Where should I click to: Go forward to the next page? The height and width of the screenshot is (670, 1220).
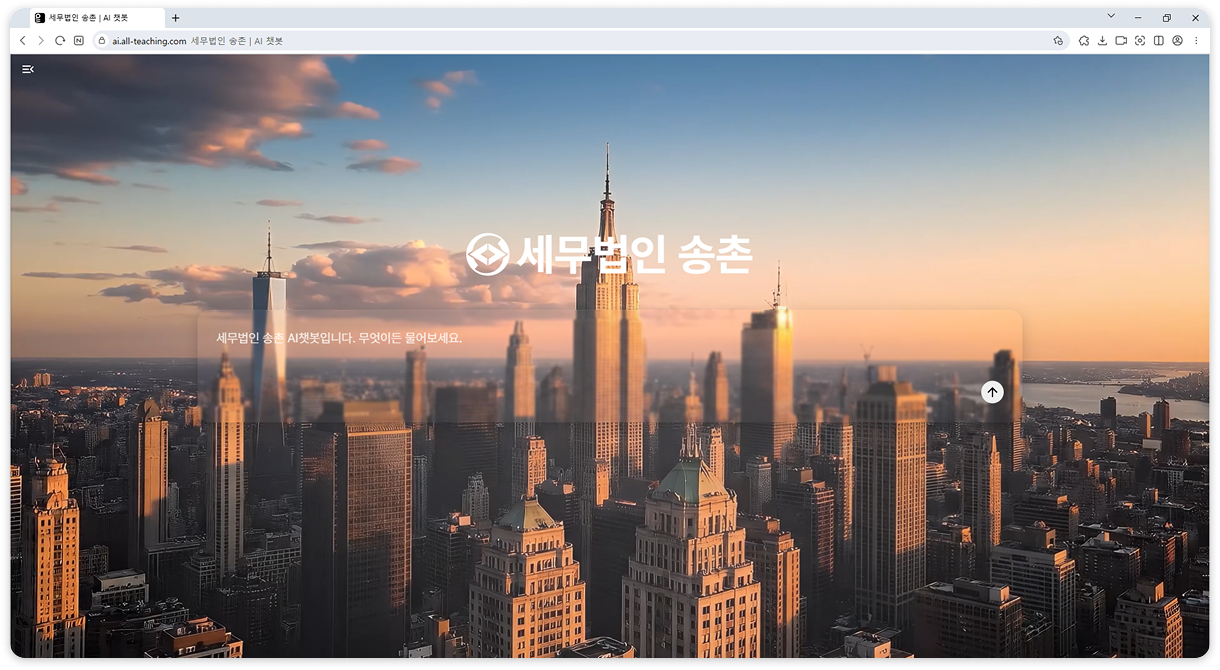[x=41, y=41]
